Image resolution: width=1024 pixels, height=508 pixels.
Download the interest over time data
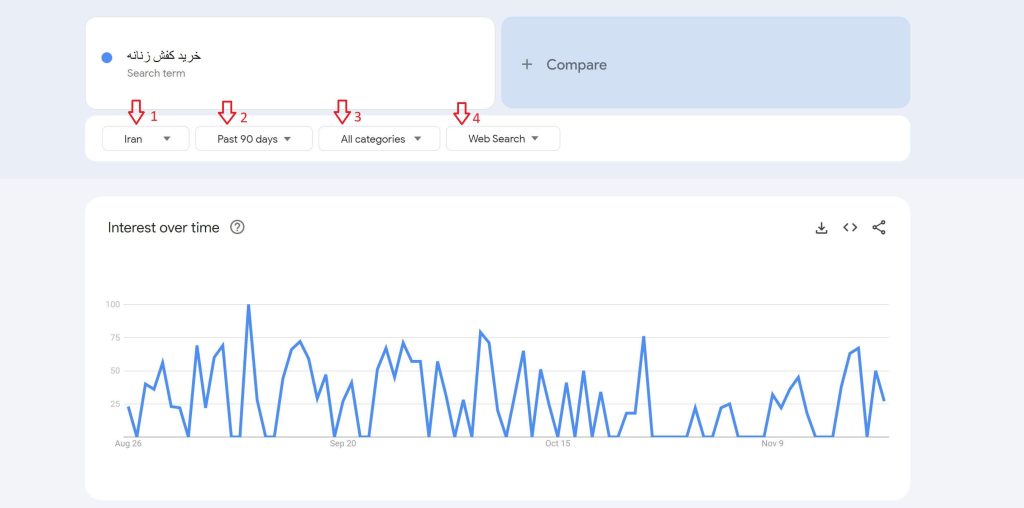[821, 228]
